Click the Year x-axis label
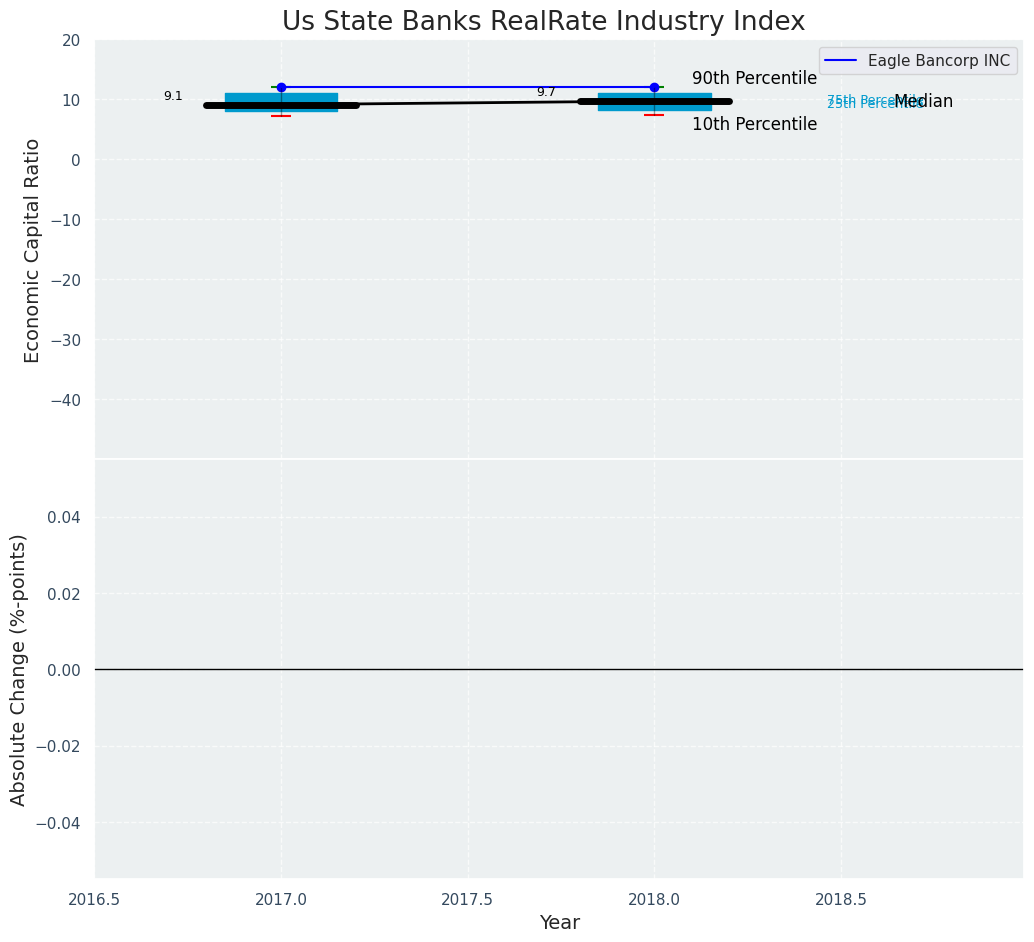The height and width of the screenshot is (942, 1034). click(x=559, y=923)
